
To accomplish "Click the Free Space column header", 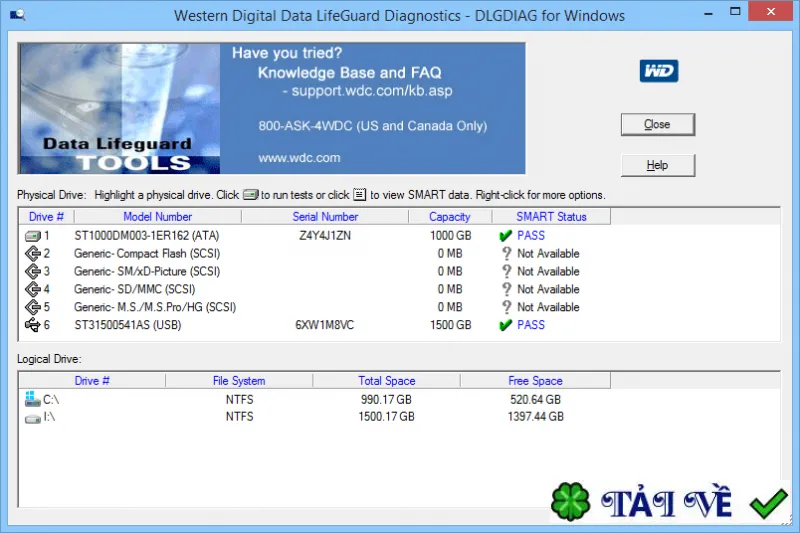I will [535, 381].
